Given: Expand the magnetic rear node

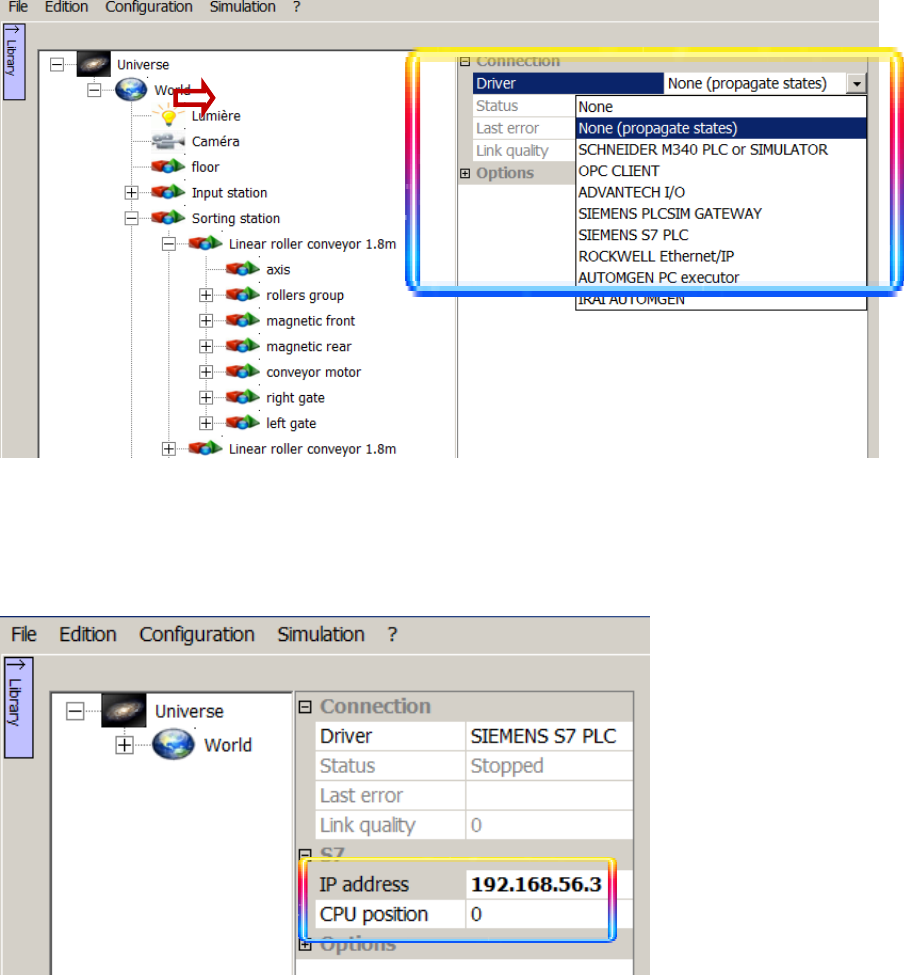Looking at the screenshot, I should (x=206, y=346).
